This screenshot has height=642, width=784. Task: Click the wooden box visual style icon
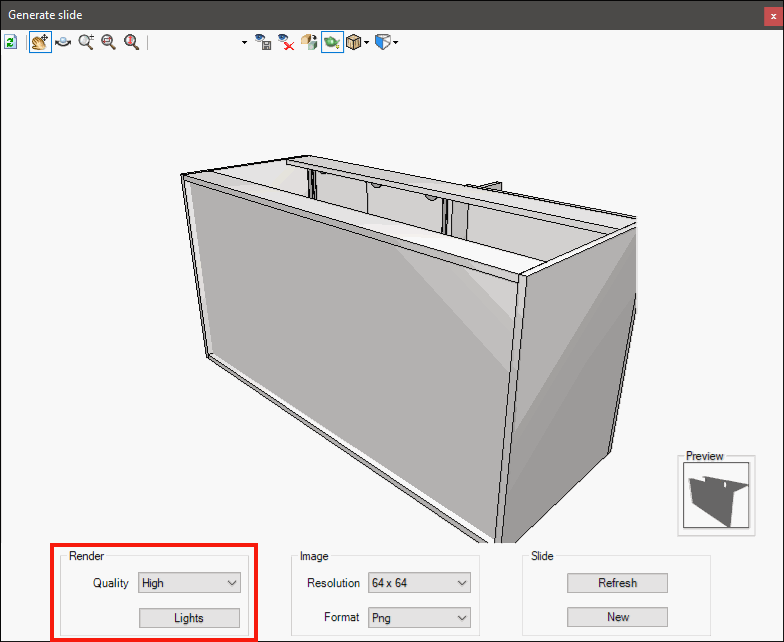pos(354,42)
